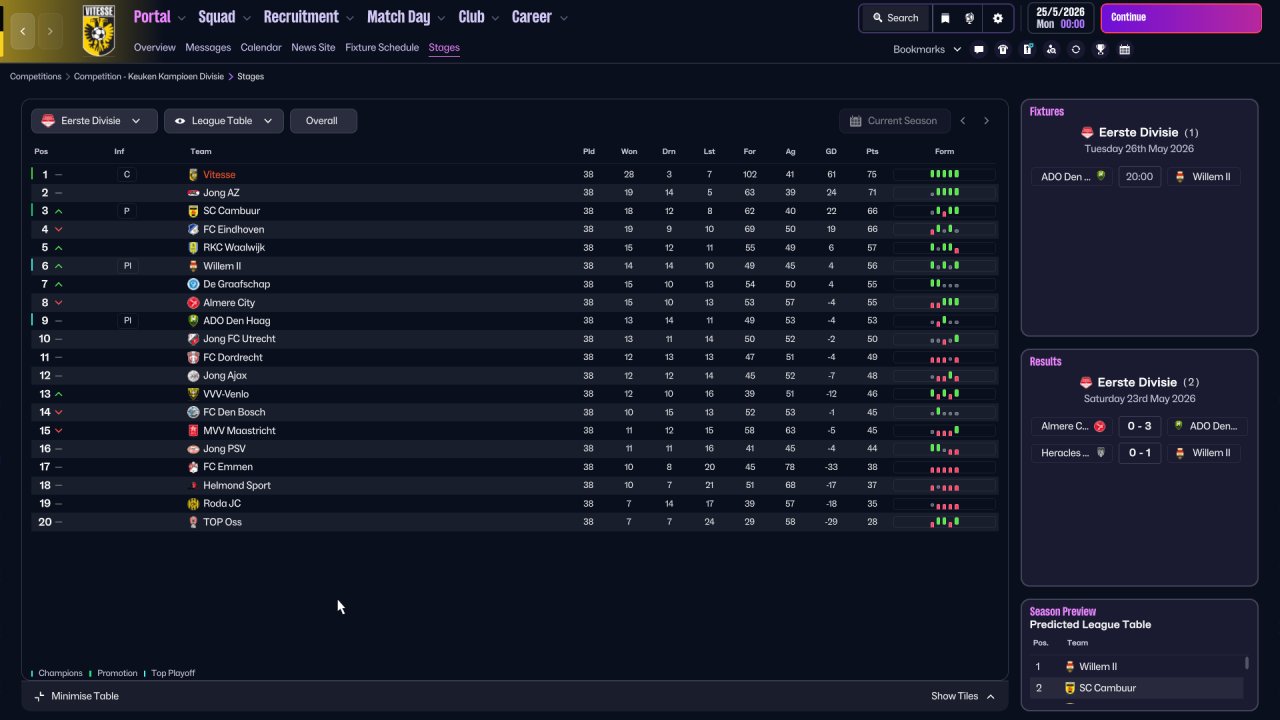Click the Continue button
Viewport: 1280px width, 720px height.
click(1181, 18)
